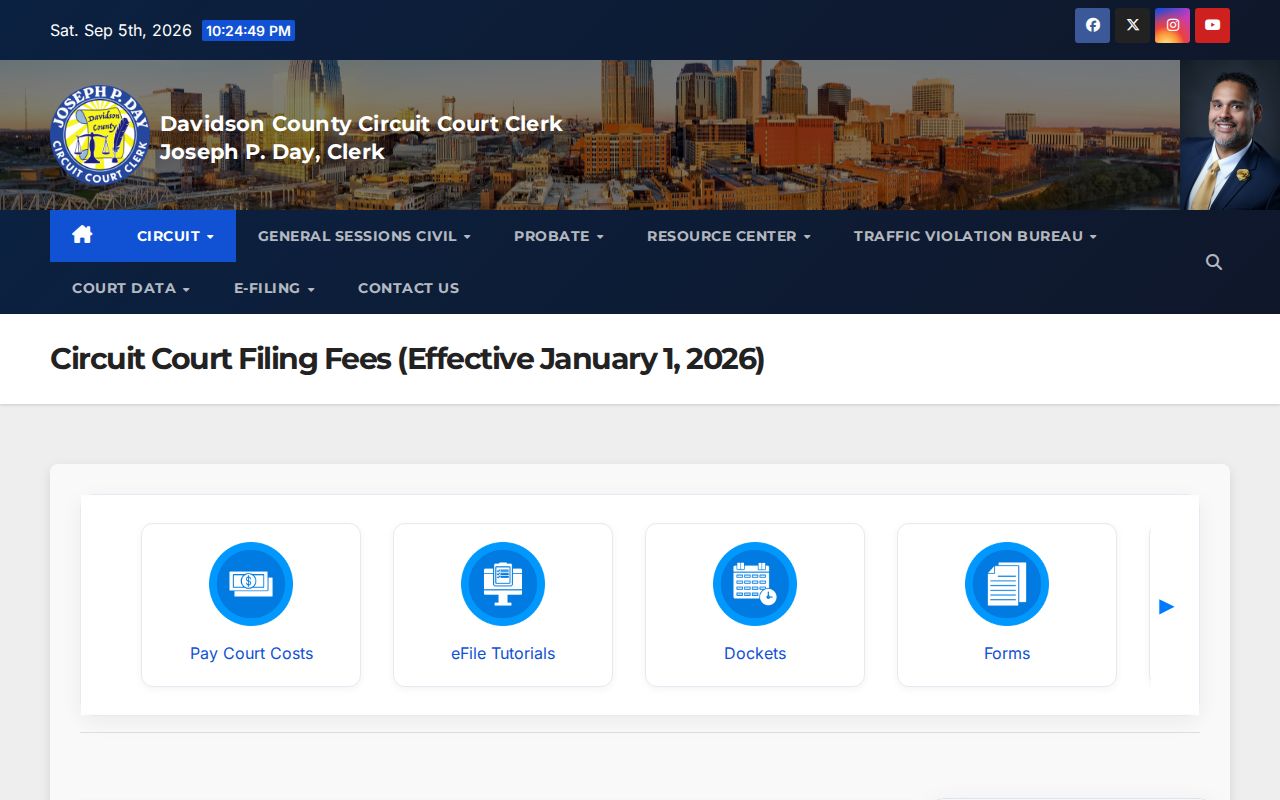1280x800 pixels.
Task: Open the Dockets link
Action: click(755, 653)
